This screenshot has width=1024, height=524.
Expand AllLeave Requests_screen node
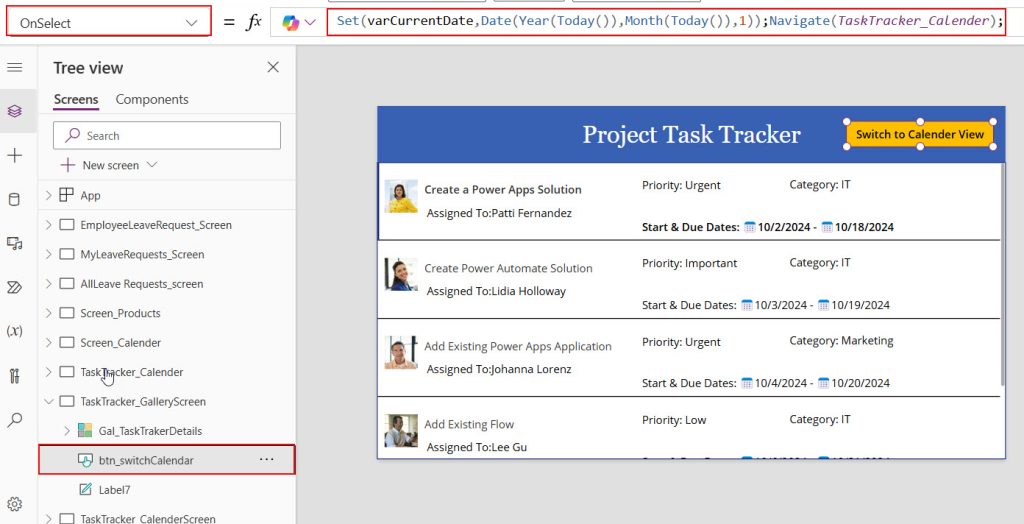[48, 284]
